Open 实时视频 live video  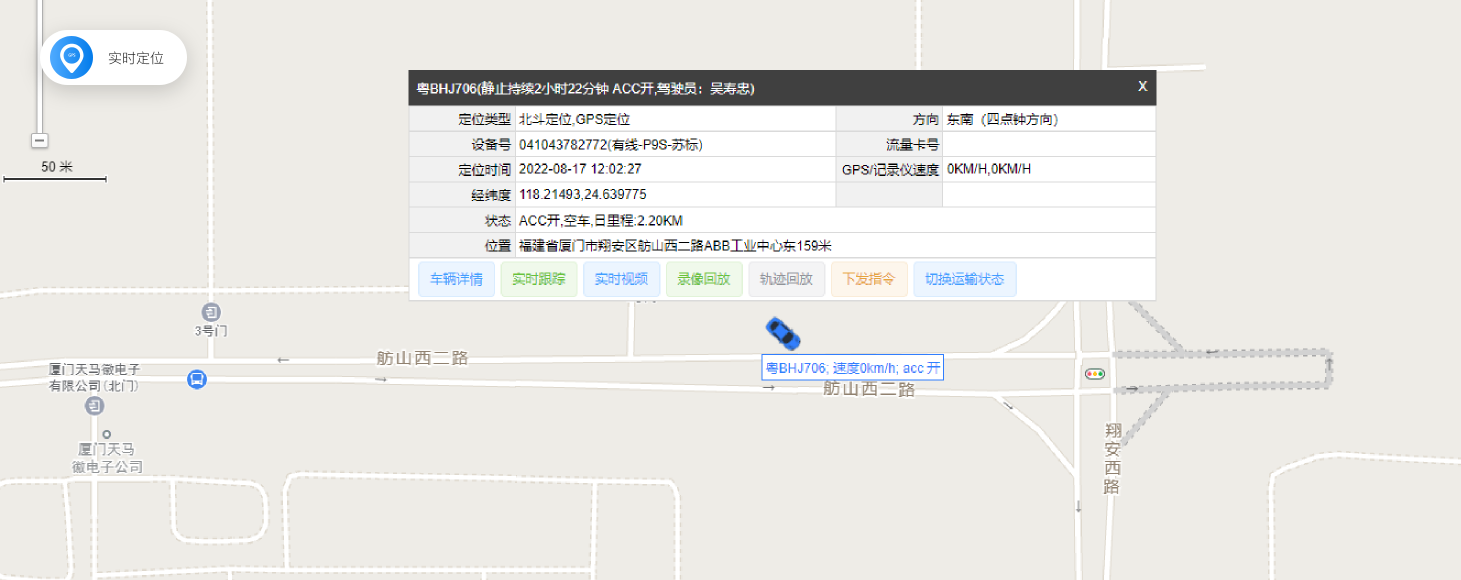621,280
